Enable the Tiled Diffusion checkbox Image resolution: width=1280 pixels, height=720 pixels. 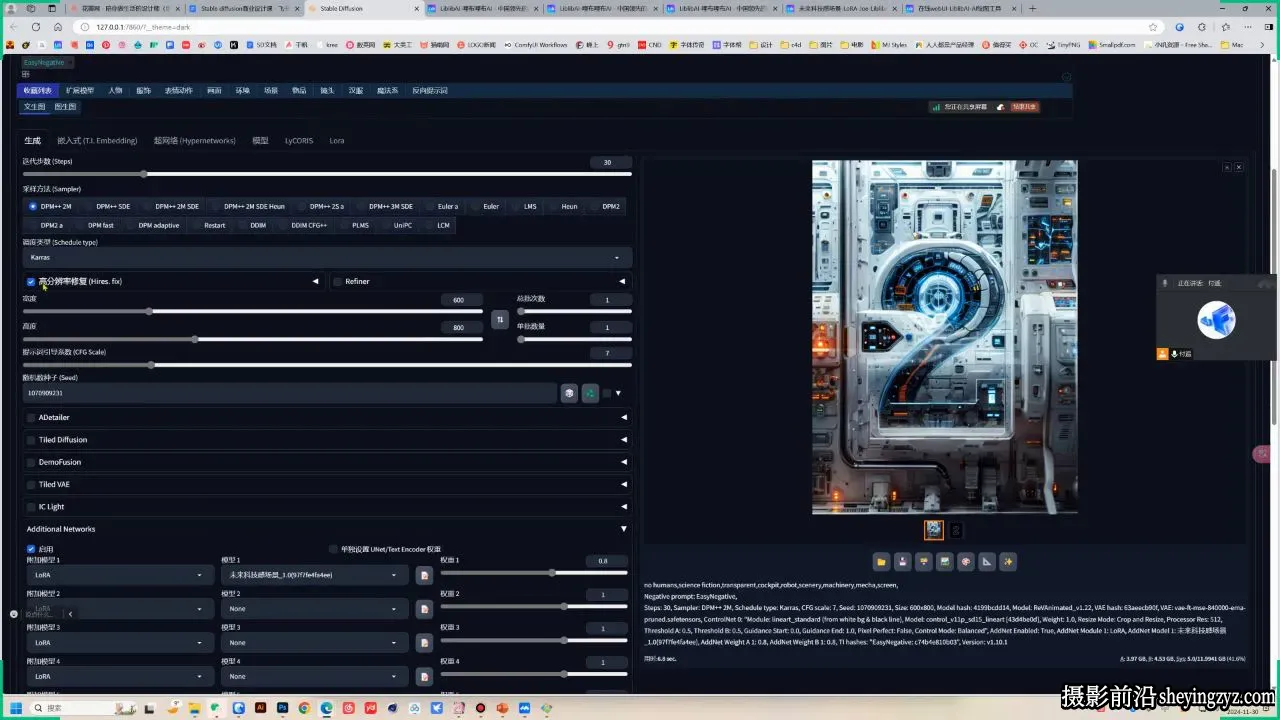click(x=31, y=440)
